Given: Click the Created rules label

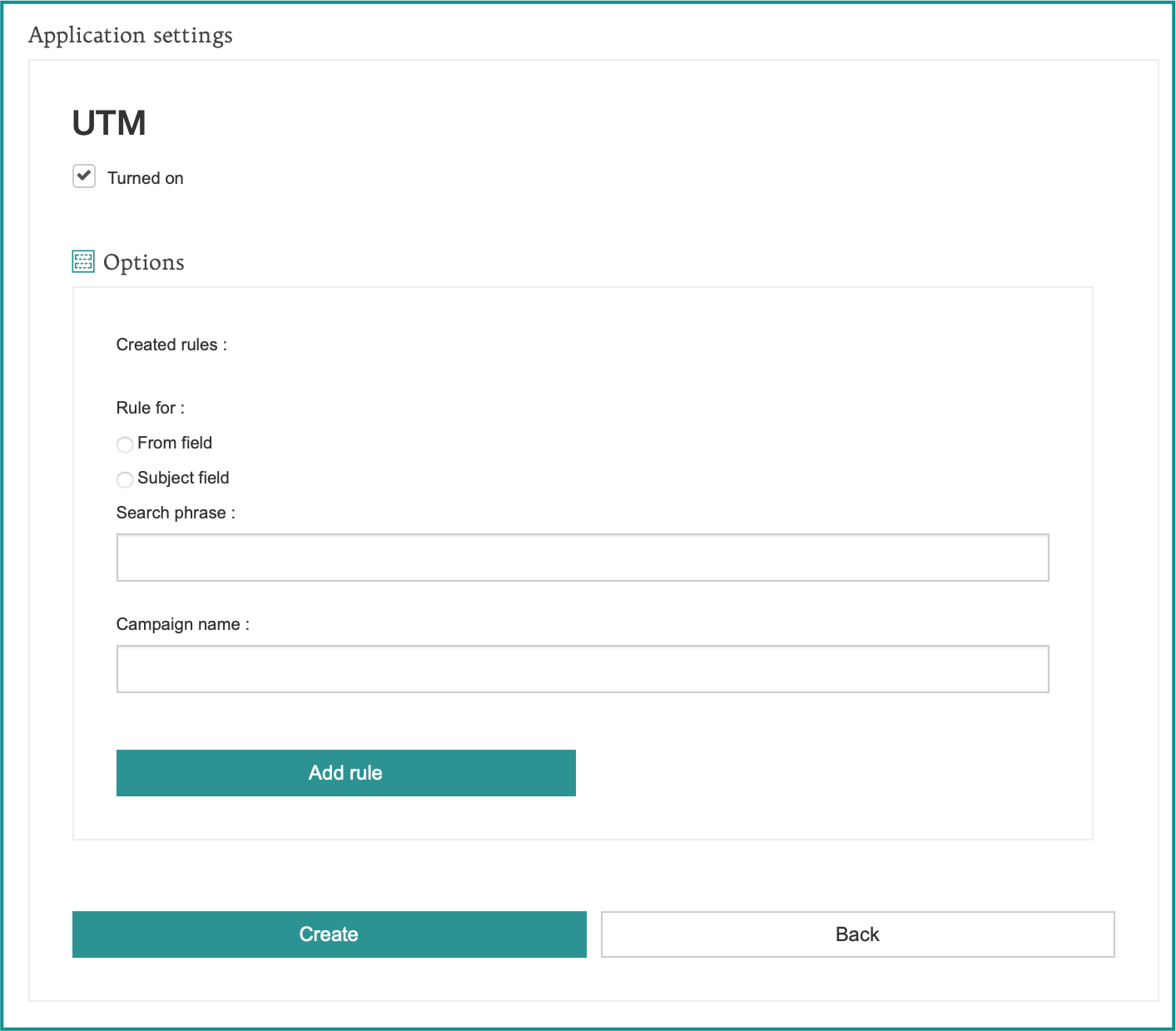Looking at the screenshot, I should tap(171, 344).
